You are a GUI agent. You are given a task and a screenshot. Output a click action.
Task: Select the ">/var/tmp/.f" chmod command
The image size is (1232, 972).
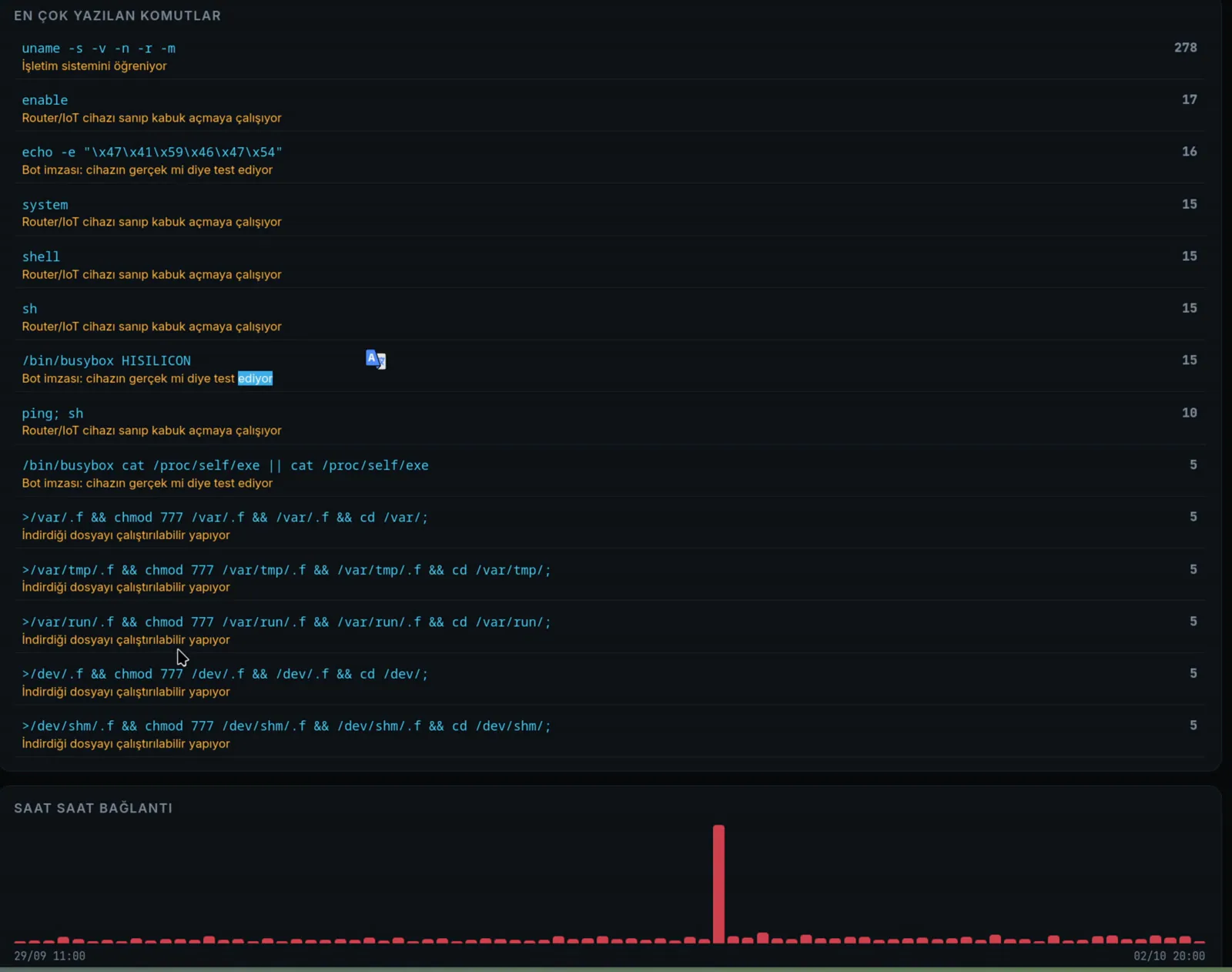coord(286,570)
